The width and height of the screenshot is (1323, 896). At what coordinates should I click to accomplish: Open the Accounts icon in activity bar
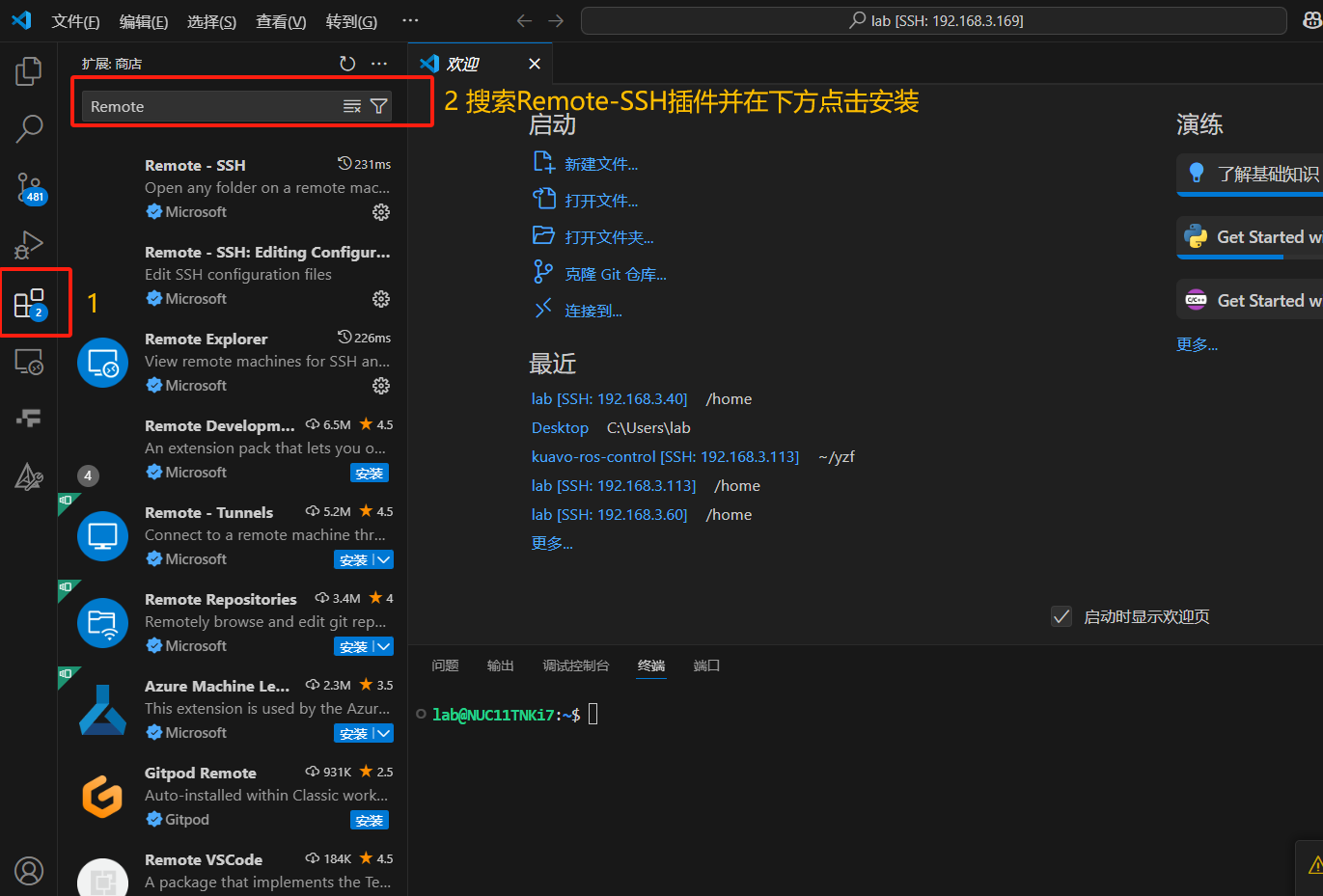coord(29,870)
